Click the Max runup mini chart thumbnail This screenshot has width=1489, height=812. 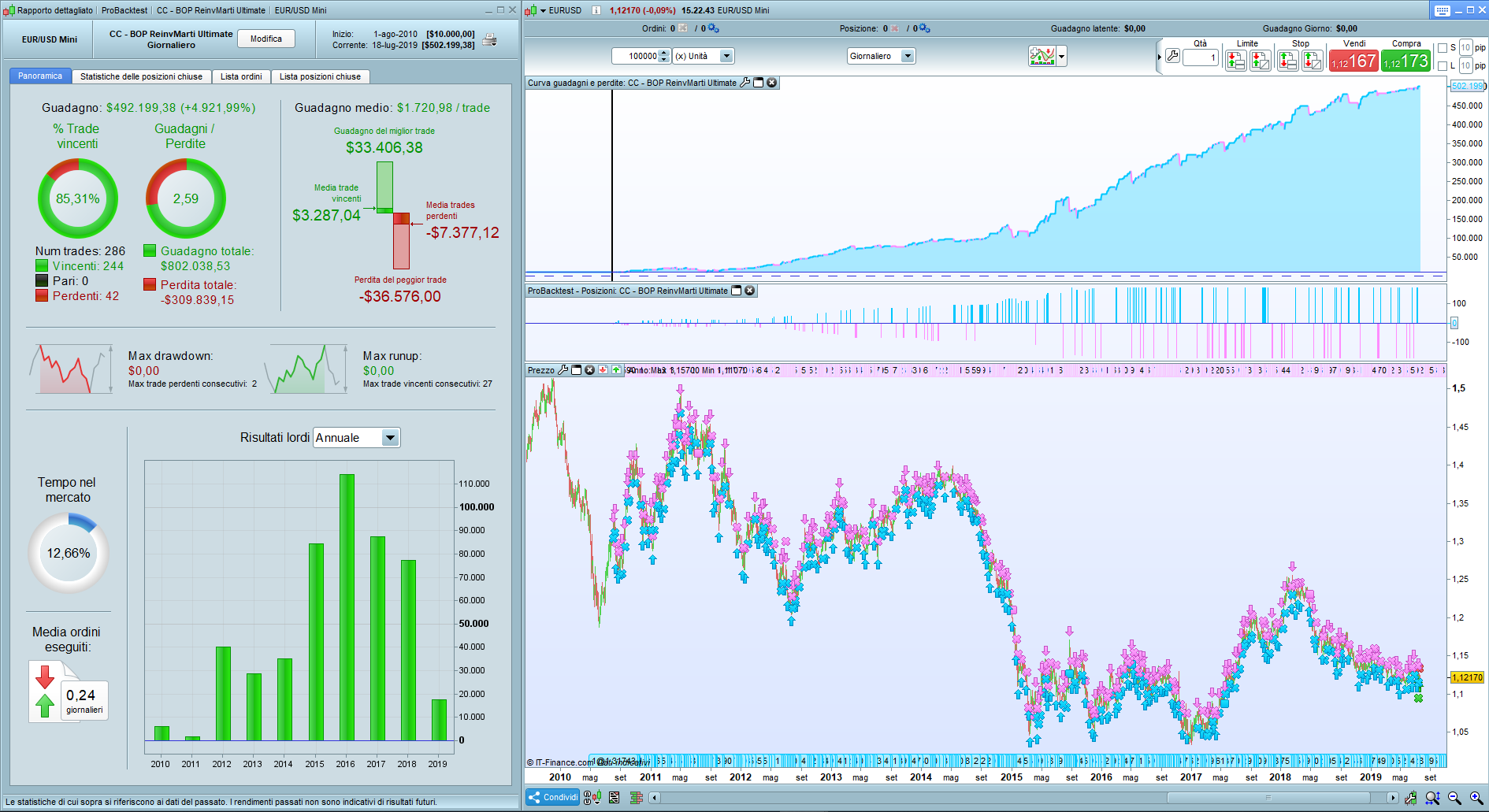pos(306,369)
